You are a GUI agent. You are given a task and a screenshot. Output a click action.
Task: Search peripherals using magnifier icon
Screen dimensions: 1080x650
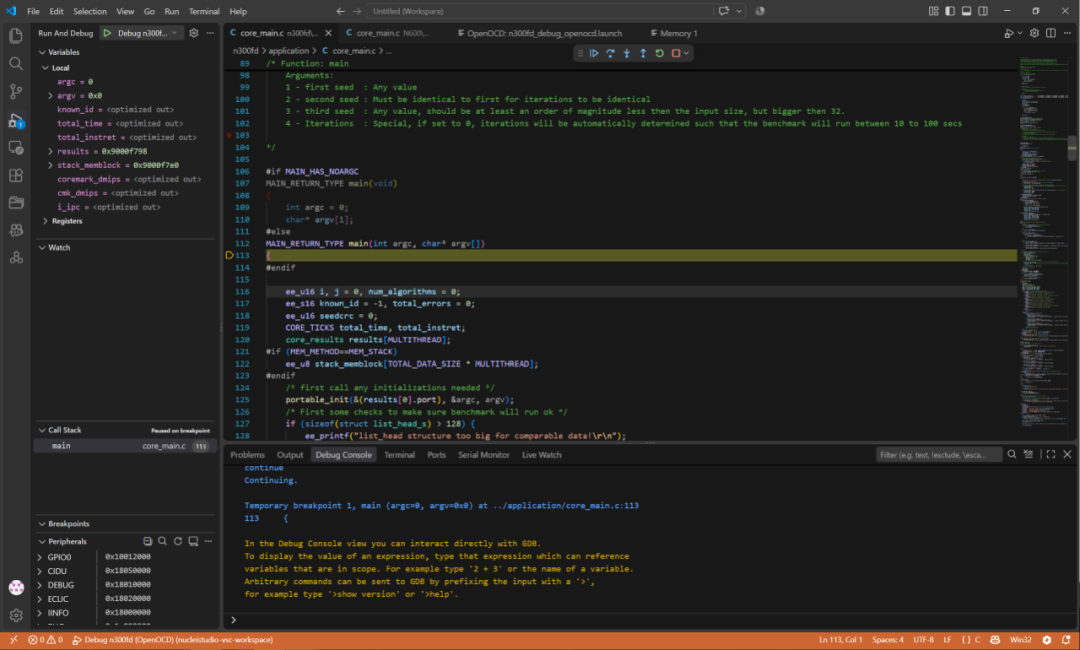click(x=163, y=541)
